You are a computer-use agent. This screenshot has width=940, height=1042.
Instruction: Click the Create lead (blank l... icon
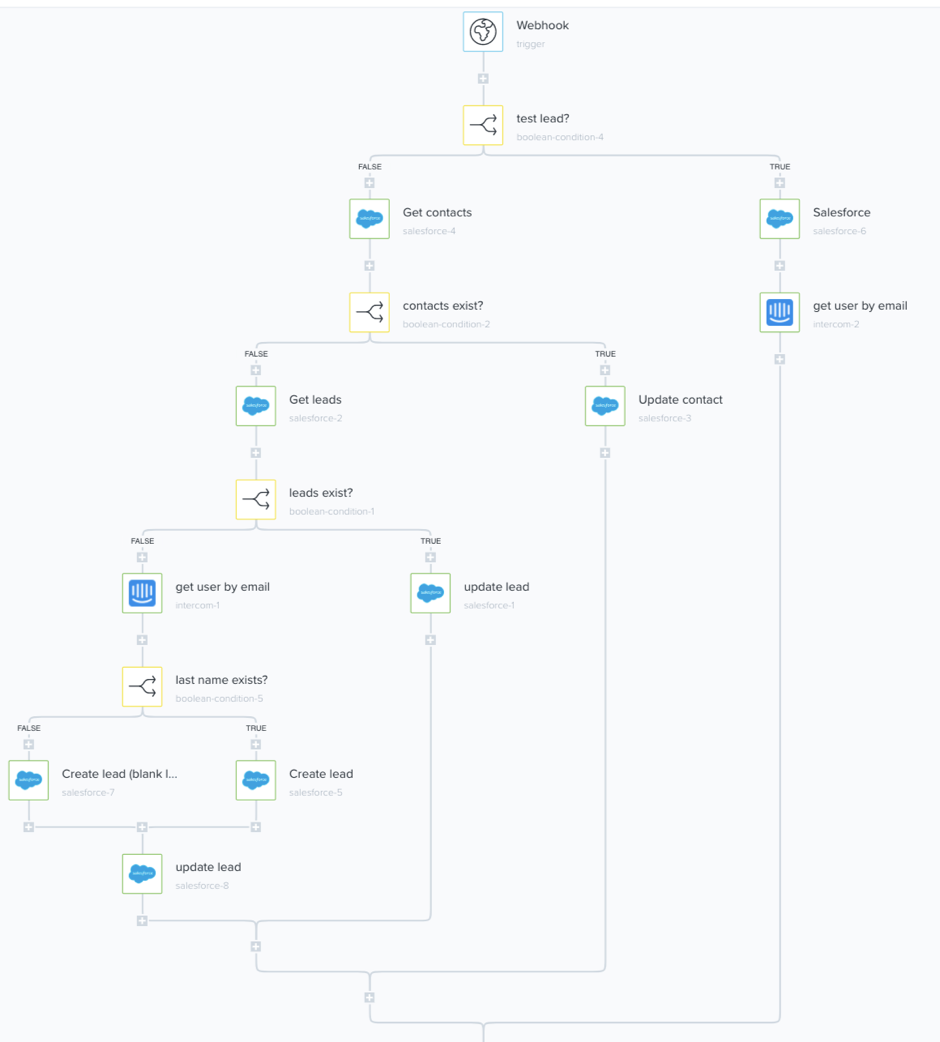click(x=29, y=780)
